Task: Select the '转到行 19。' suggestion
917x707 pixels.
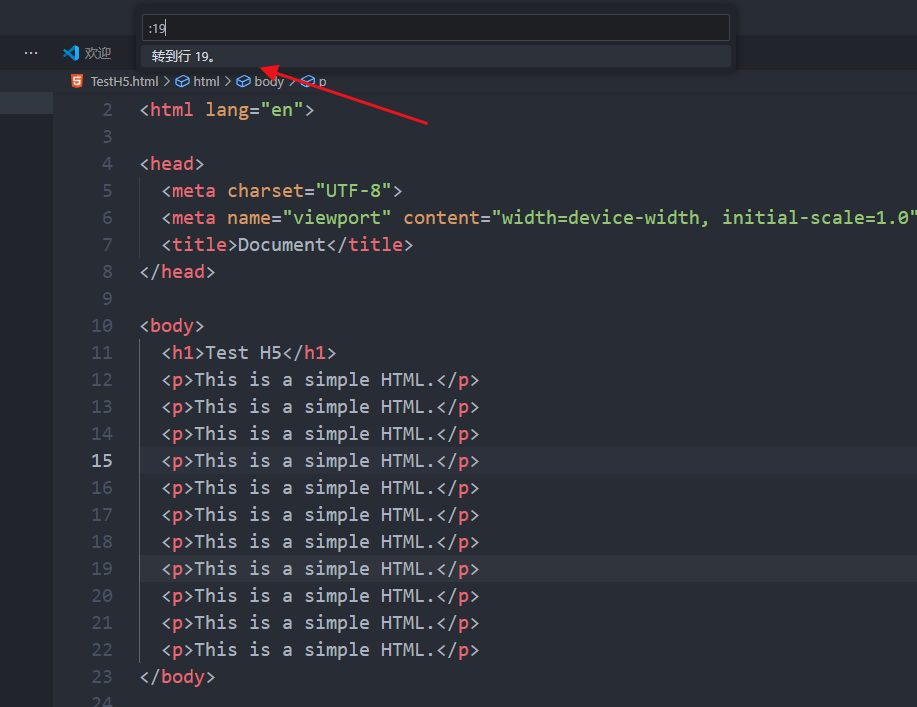Action: point(436,56)
